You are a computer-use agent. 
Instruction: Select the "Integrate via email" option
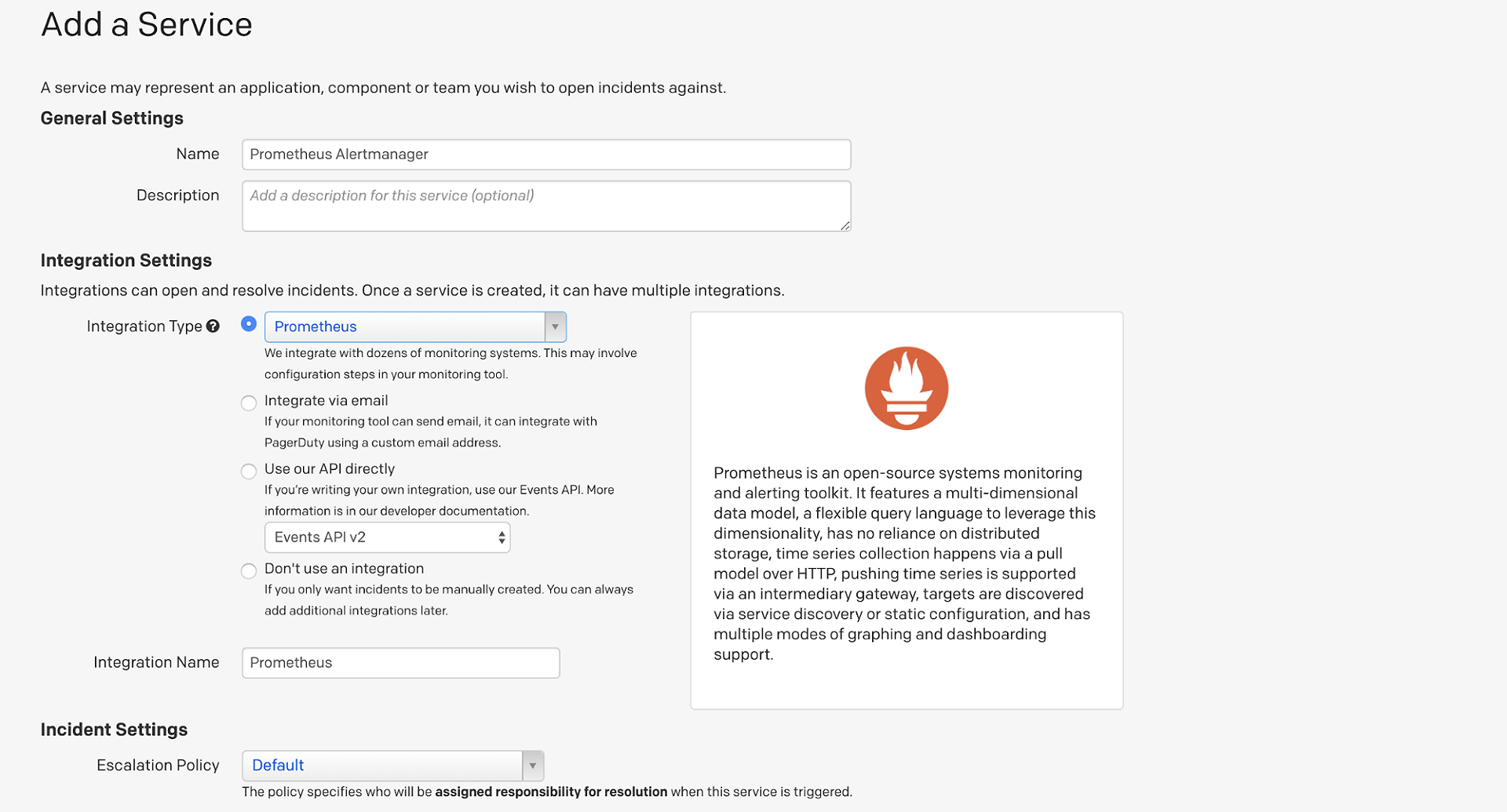tap(249, 402)
